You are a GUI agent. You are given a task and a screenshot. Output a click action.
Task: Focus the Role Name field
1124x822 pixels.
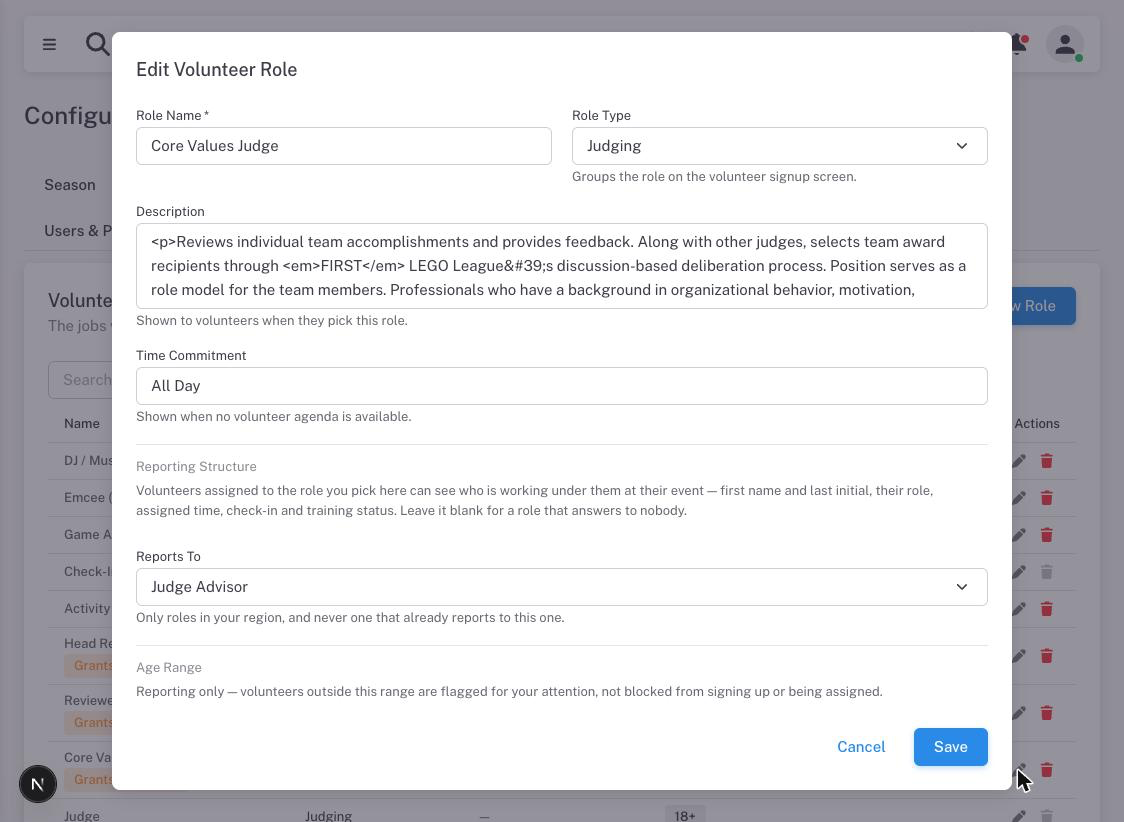click(x=343, y=146)
